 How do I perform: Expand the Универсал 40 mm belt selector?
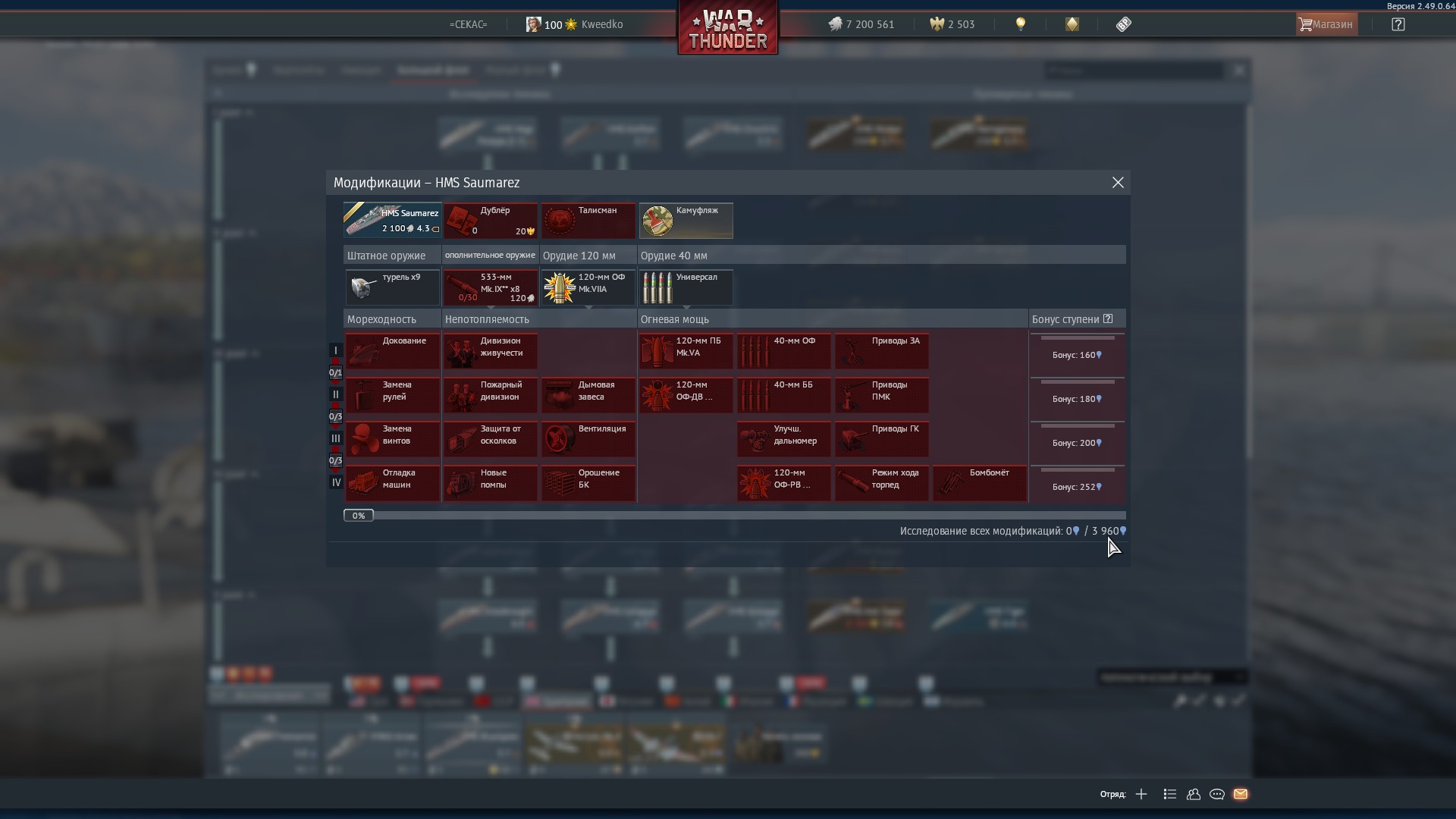coord(686,288)
